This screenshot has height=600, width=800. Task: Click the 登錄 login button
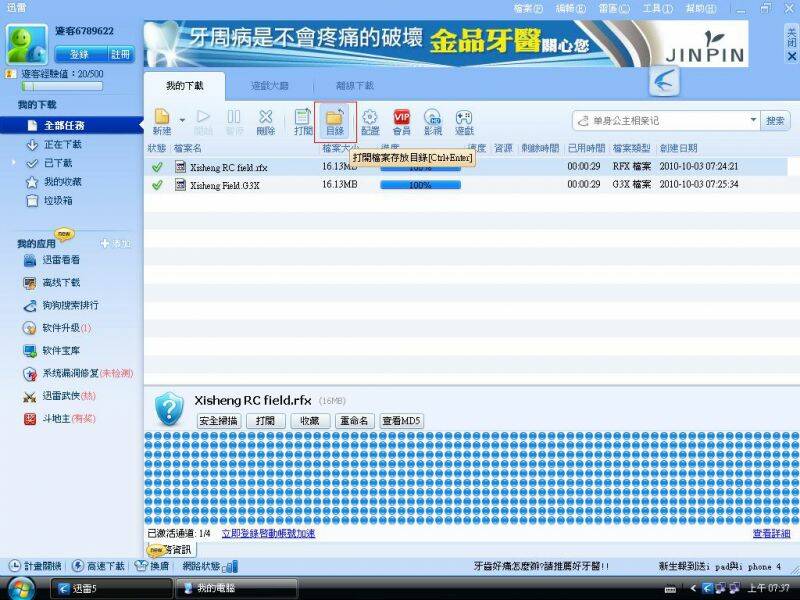click(80, 54)
